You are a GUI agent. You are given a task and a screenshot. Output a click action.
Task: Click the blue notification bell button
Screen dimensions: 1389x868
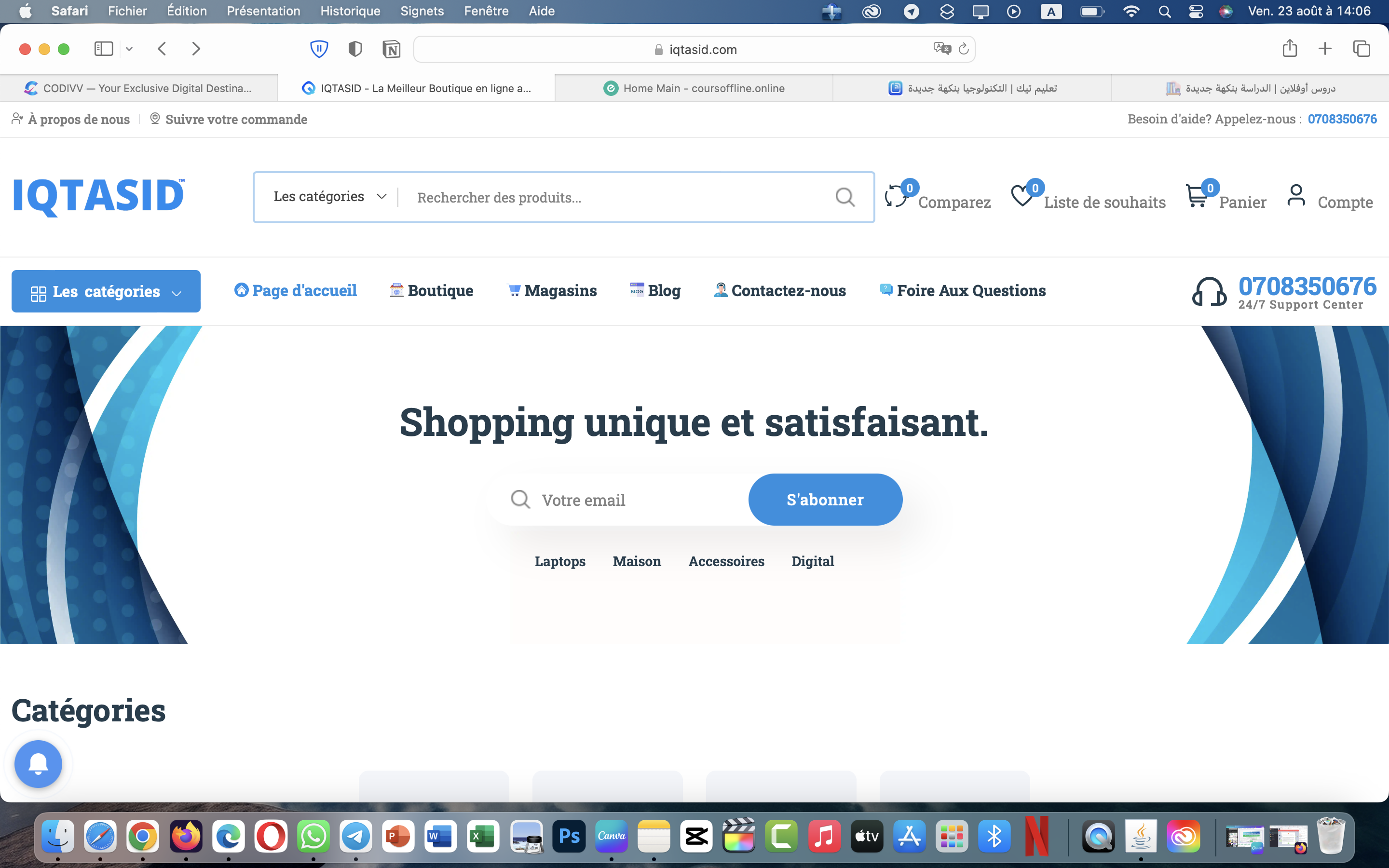[39, 764]
